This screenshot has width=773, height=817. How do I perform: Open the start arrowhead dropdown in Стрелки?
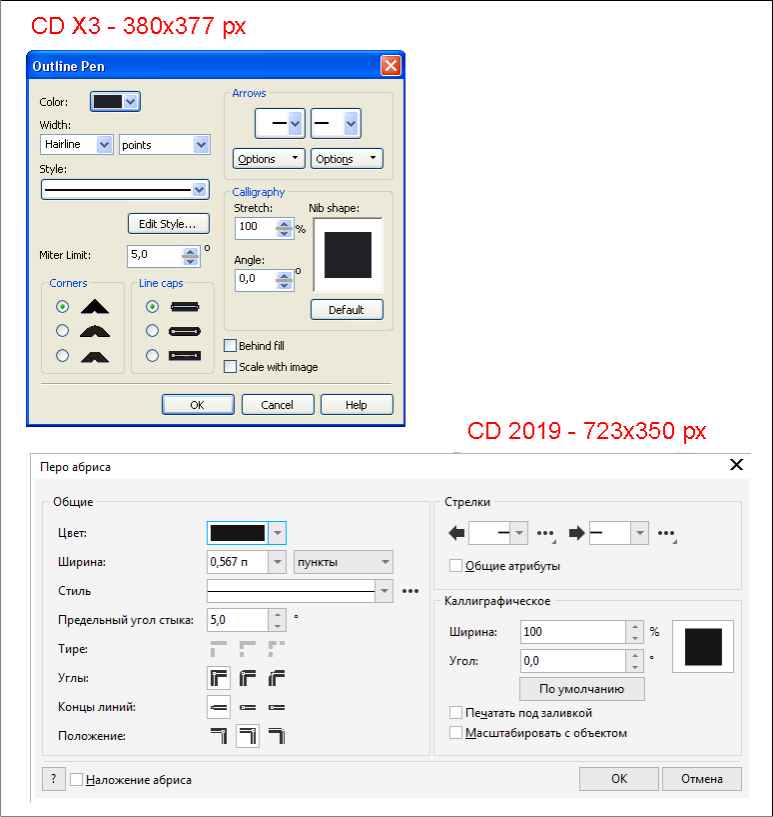click(519, 533)
